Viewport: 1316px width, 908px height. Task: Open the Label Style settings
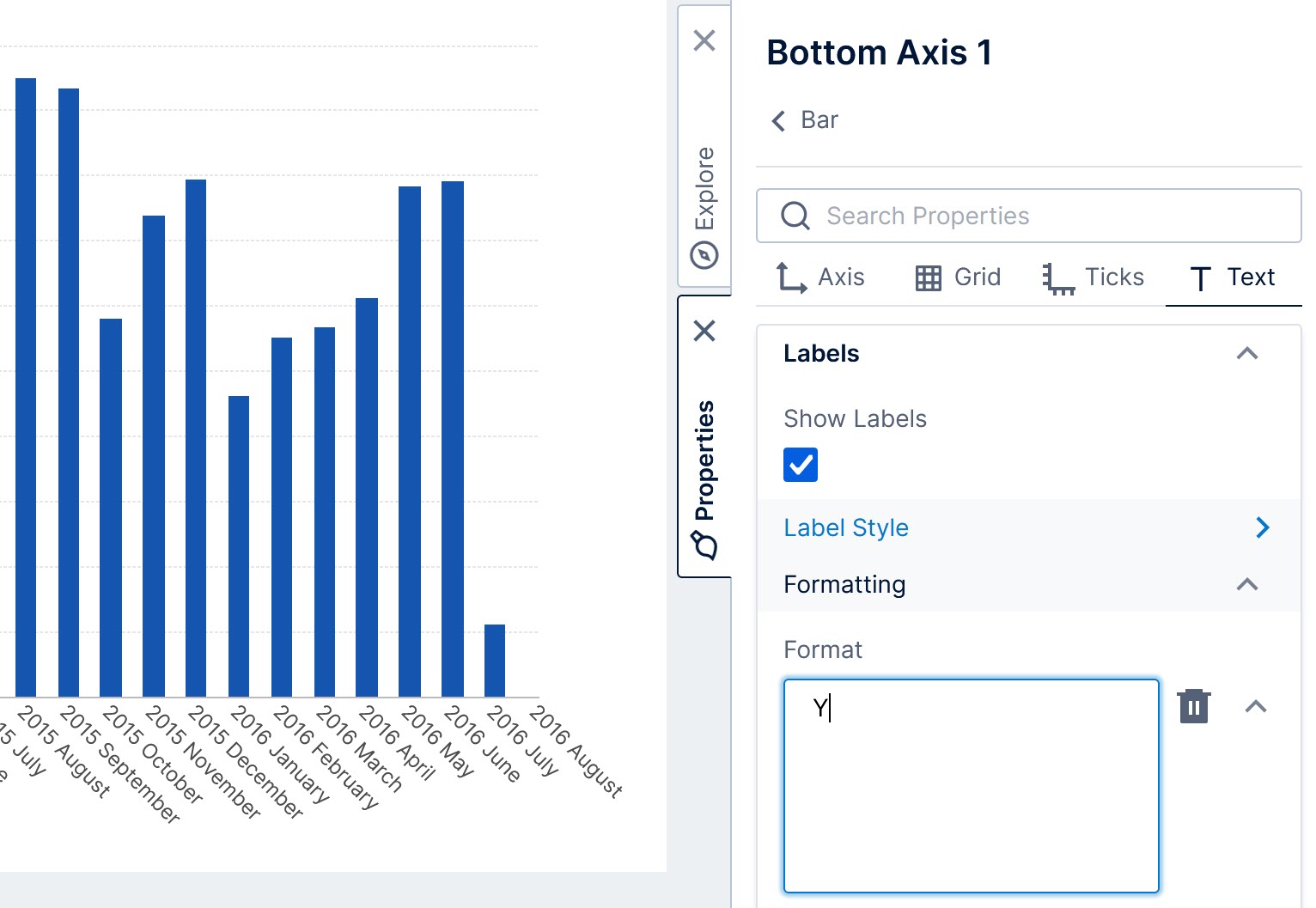(x=846, y=527)
